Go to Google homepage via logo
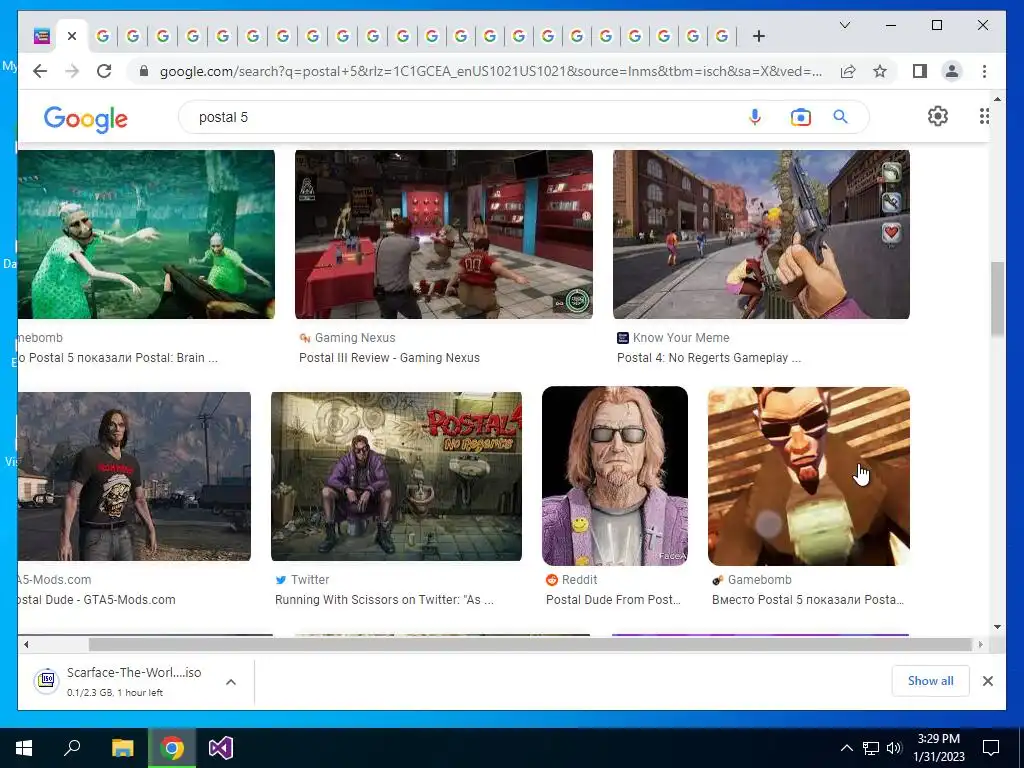 [86, 119]
